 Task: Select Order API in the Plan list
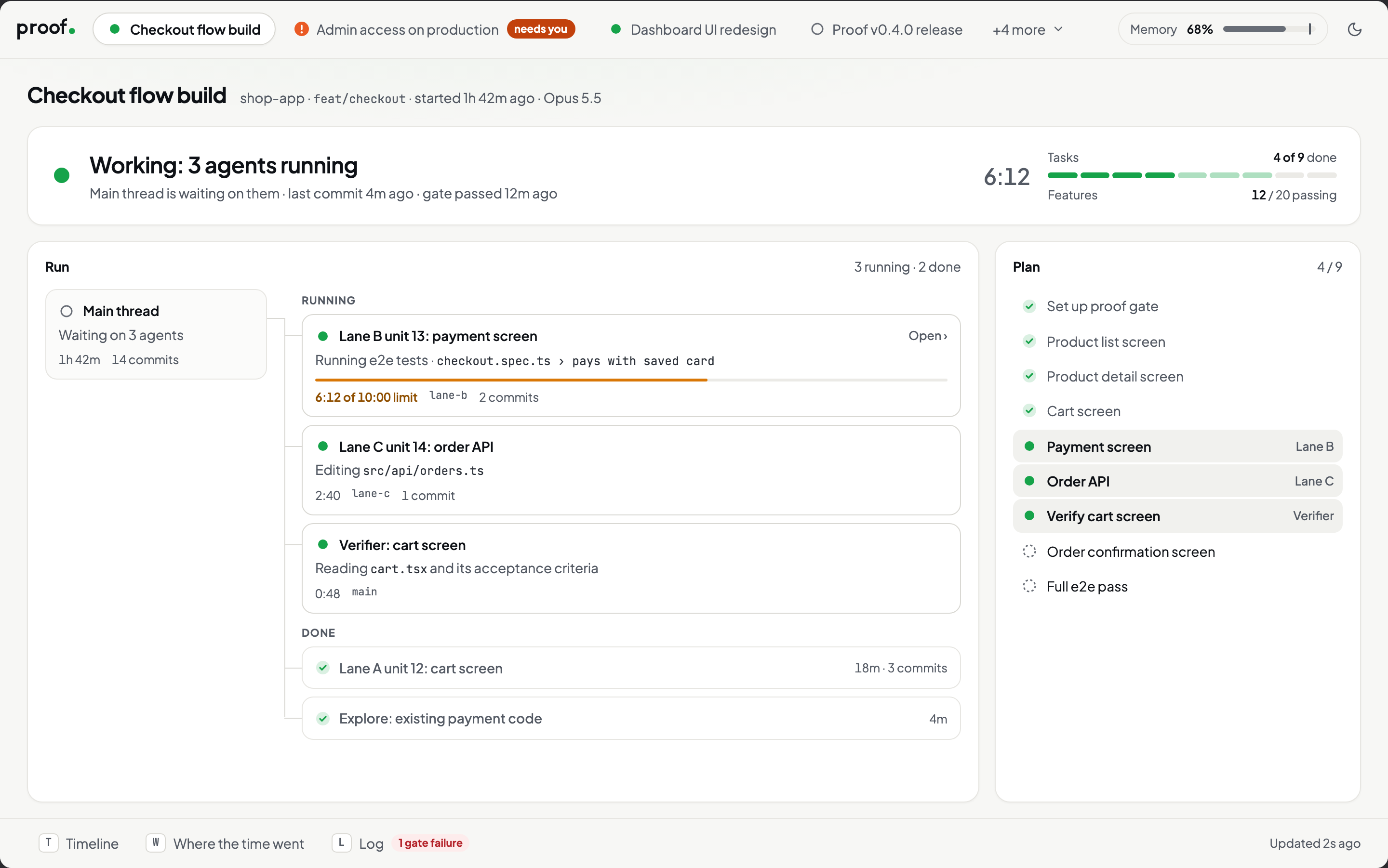click(1177, 481)
